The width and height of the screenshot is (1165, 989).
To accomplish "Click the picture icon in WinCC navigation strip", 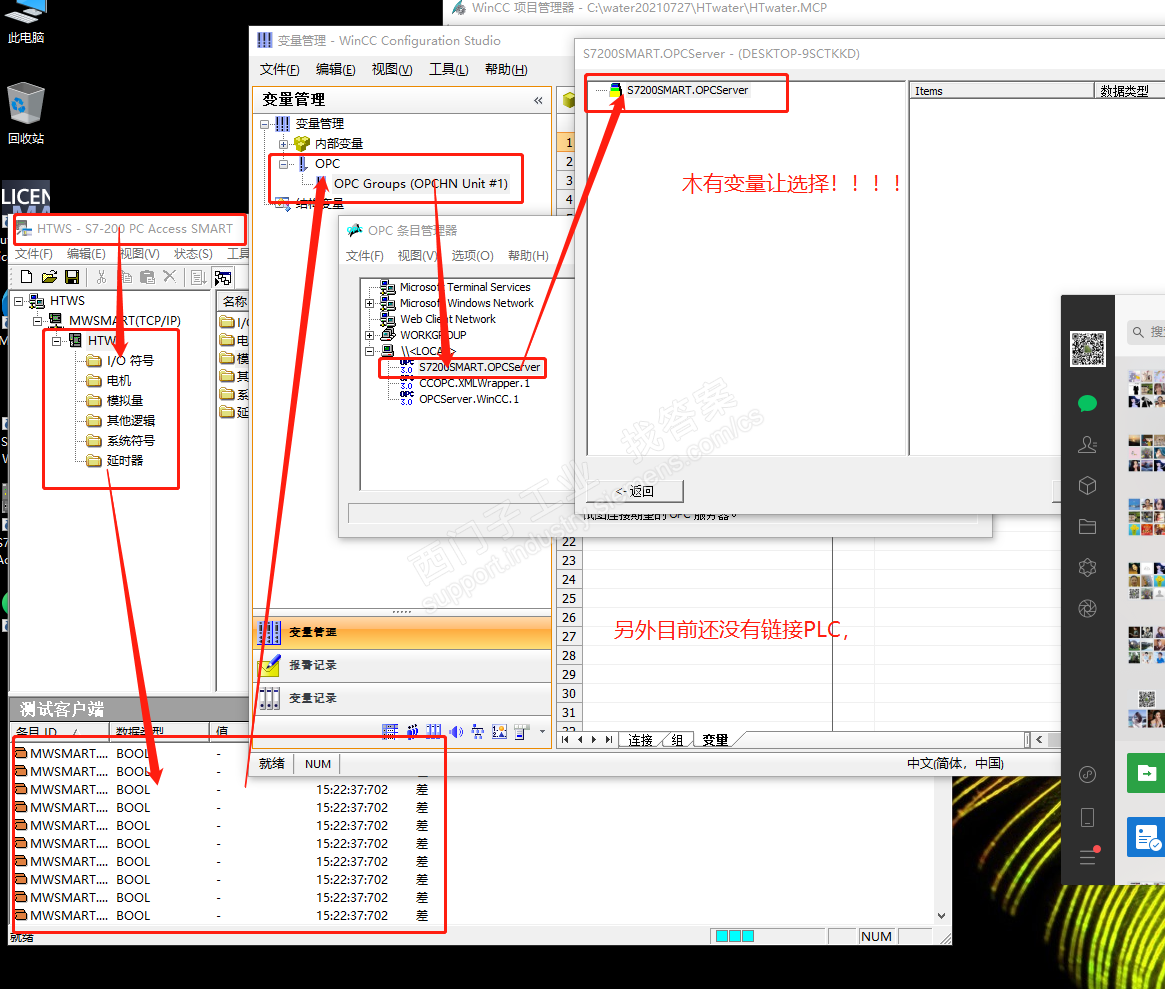I will click(x=499, y=731).
